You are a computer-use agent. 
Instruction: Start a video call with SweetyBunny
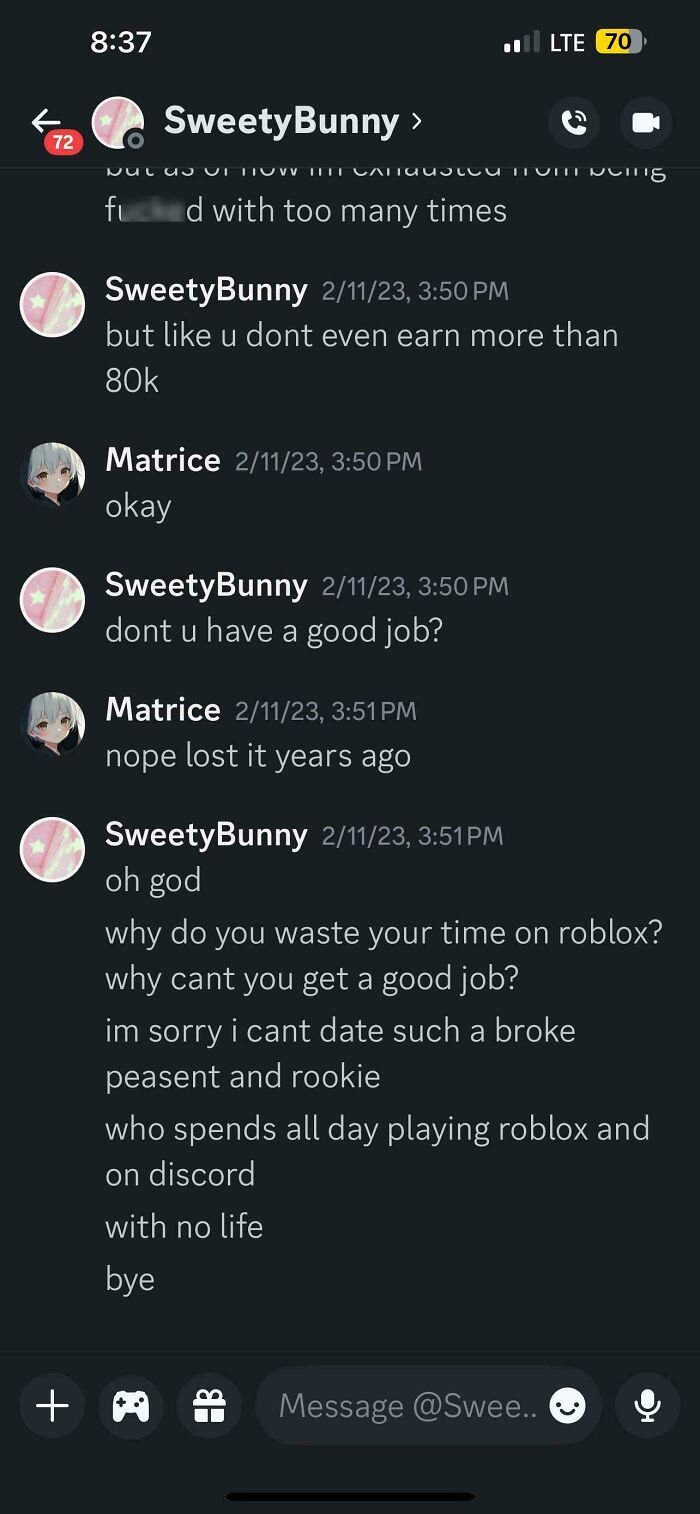(645, 121)
